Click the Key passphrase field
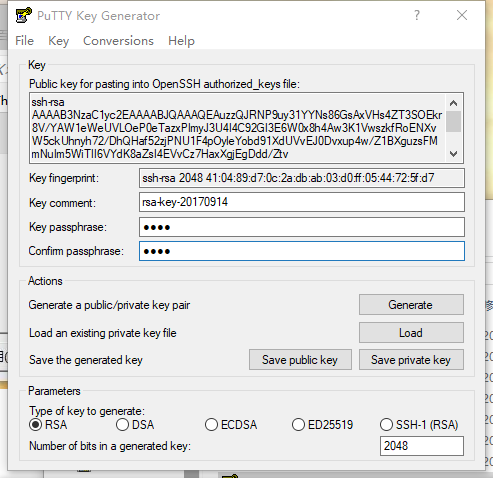 click(x=302, y=227)
